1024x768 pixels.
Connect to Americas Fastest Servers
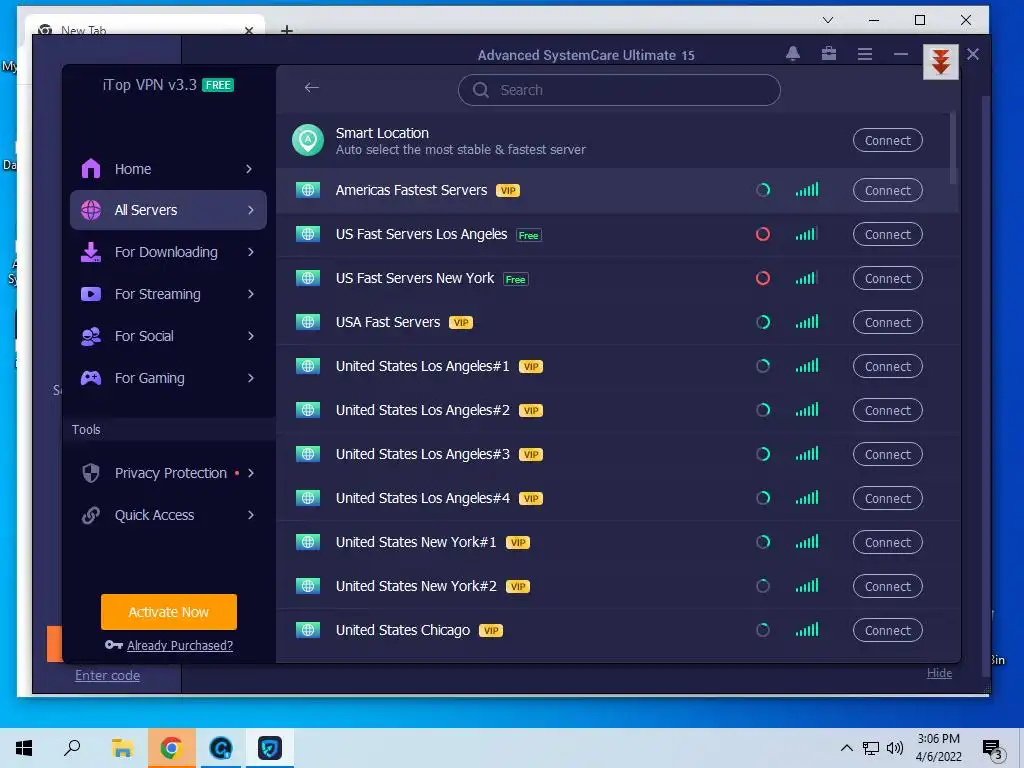coord(888,191)
